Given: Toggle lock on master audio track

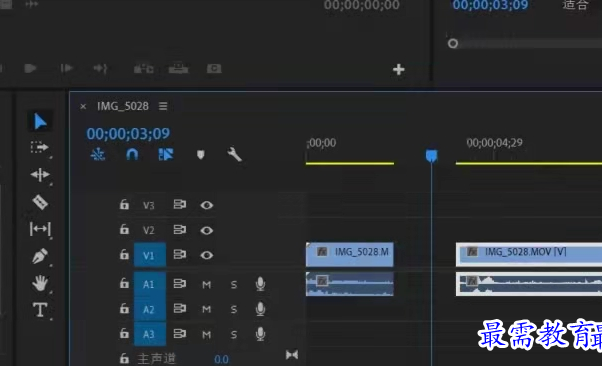Looking at the screenshot, I should pos(124,358).
